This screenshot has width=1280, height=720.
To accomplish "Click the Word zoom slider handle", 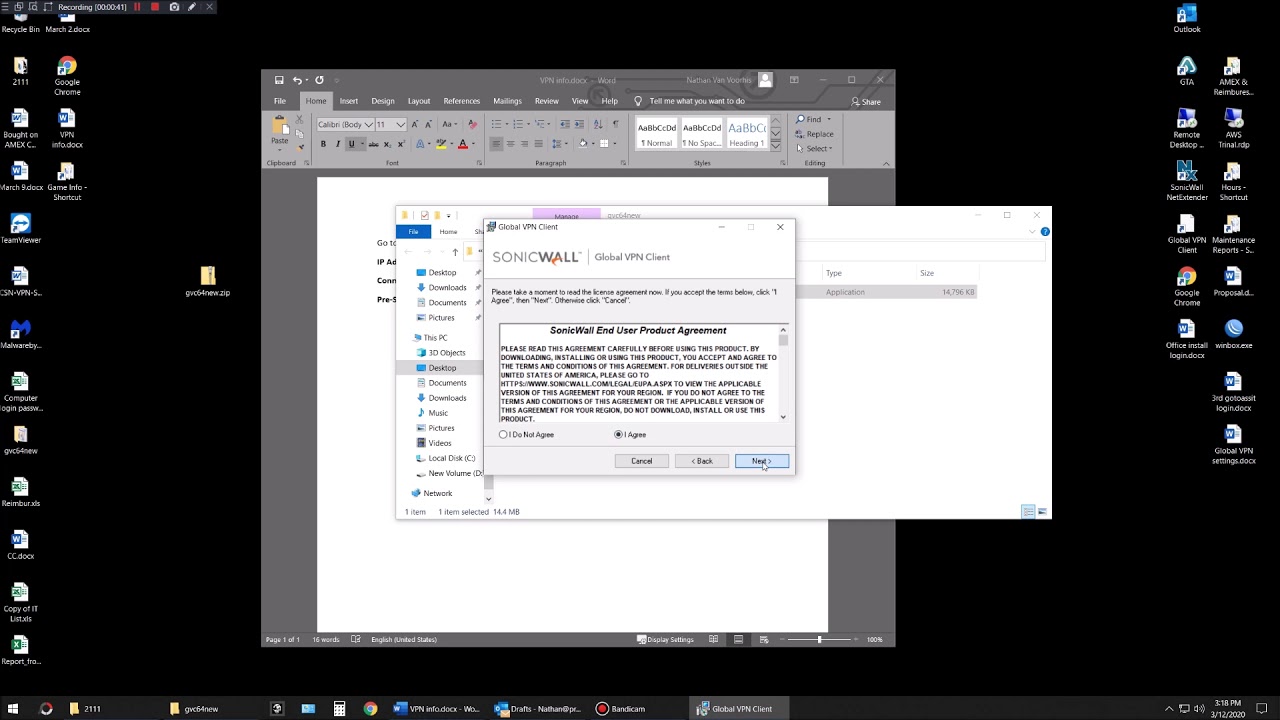I will coord(819,639).
